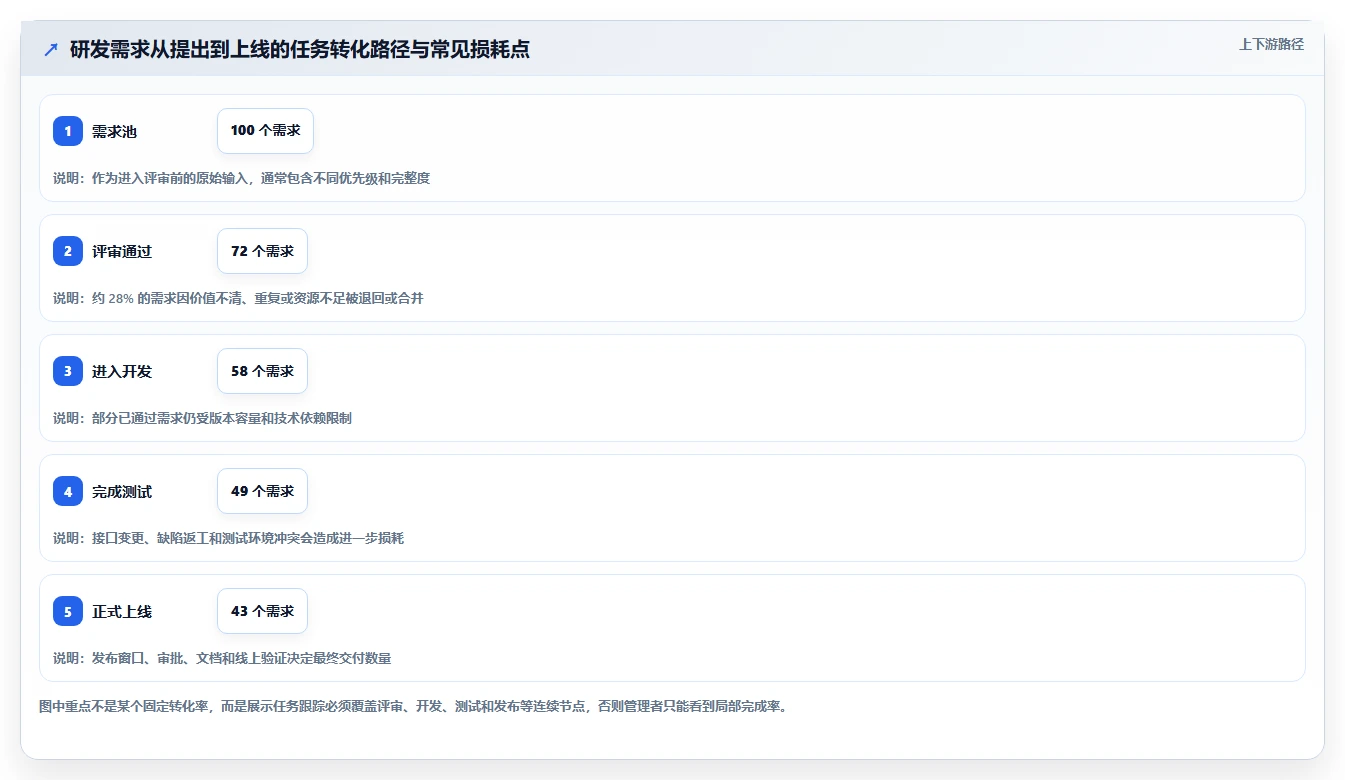Select the "49 个需求" value chip

[262, 491]
